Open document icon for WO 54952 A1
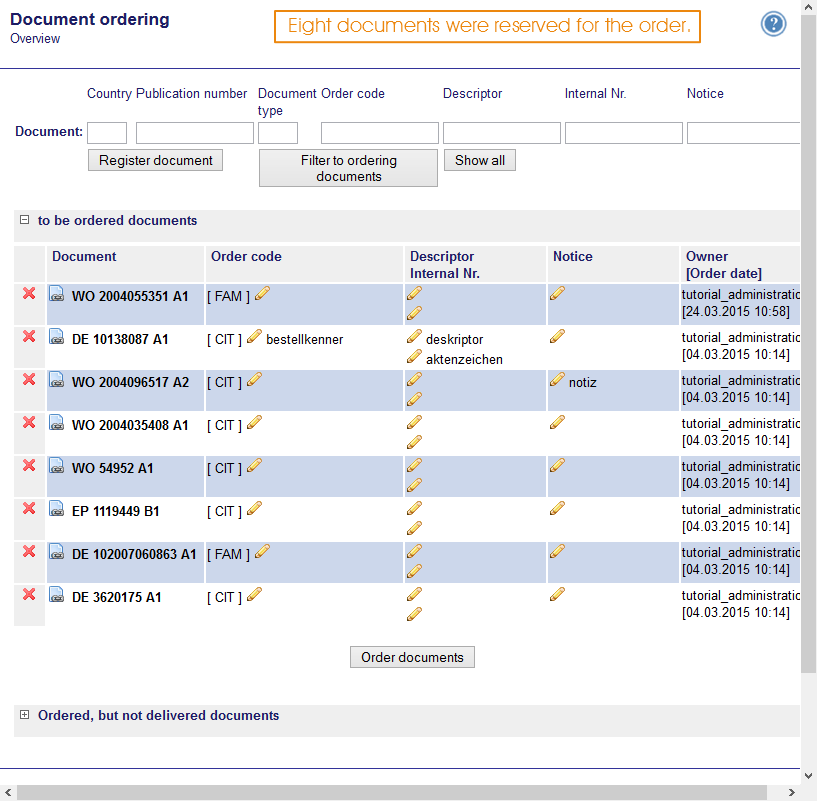 pyautogui.click(x=57, y=466)
